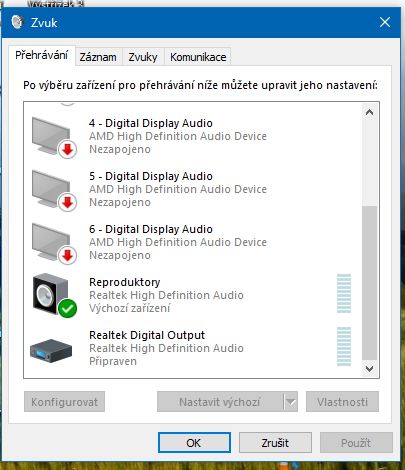The width and height of the screenshot is (405, 470).
Task: Switch to the Zvuky tab
Action: [143, 57]
